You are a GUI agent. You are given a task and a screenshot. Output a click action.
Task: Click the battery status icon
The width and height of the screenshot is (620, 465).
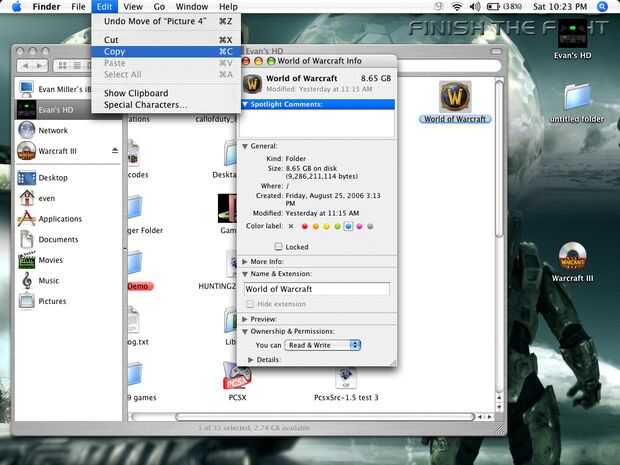coord(493,7)
